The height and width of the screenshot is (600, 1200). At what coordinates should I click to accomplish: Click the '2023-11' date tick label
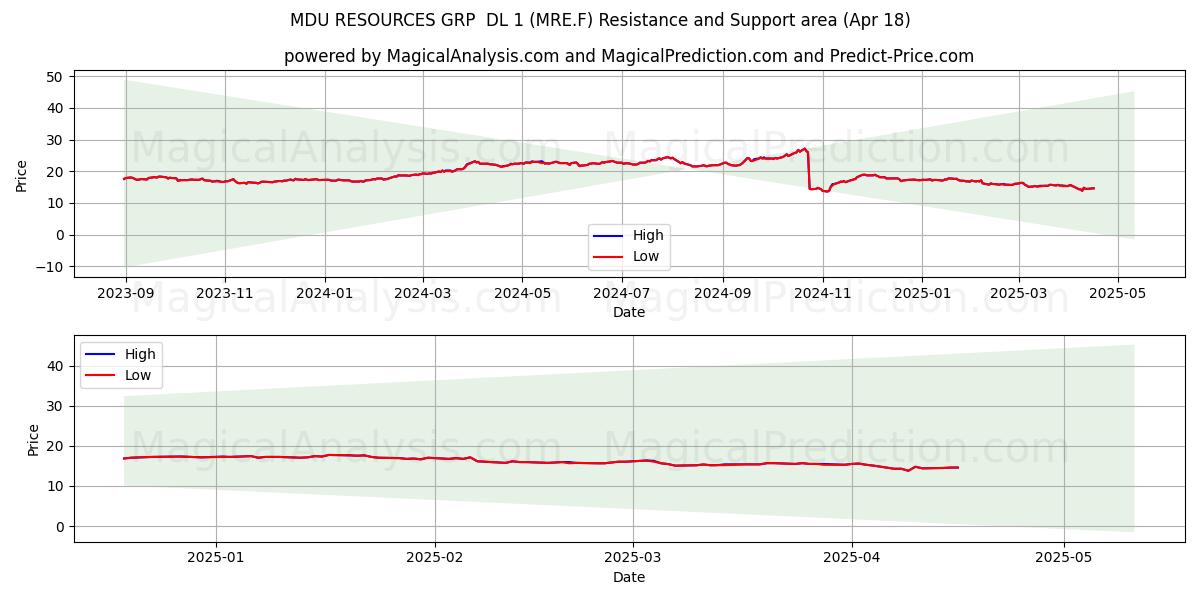[225, 294]
